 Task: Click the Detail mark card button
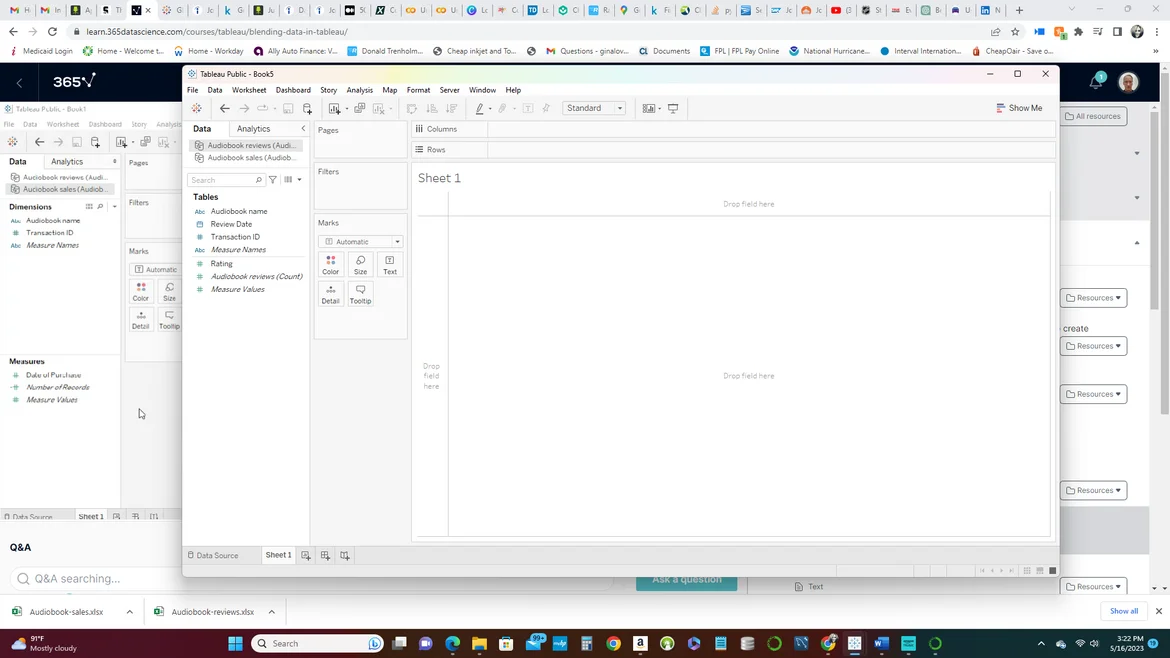coord(330,293)
